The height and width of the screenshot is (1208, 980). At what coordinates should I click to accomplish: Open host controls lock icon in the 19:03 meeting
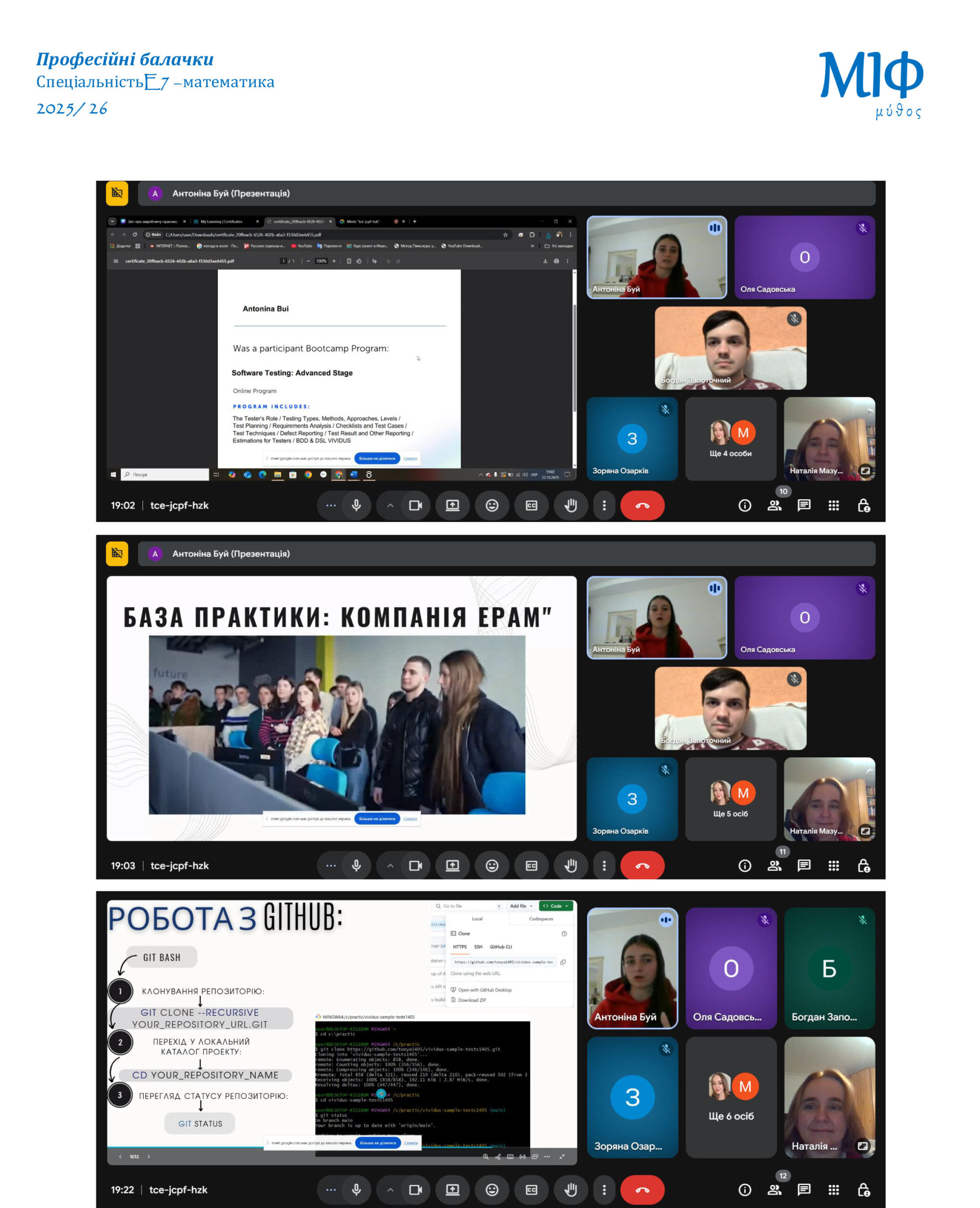point(863,865)
